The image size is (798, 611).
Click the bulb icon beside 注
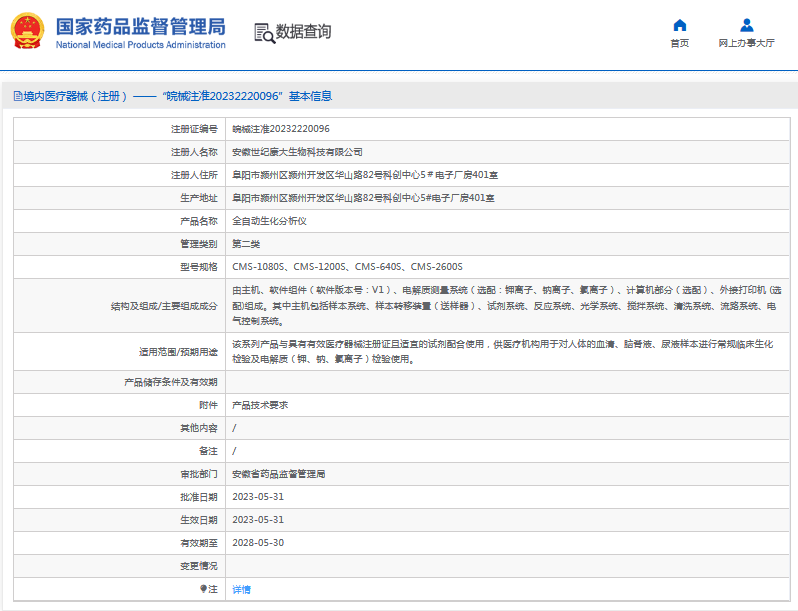click(x=203, y=589)
